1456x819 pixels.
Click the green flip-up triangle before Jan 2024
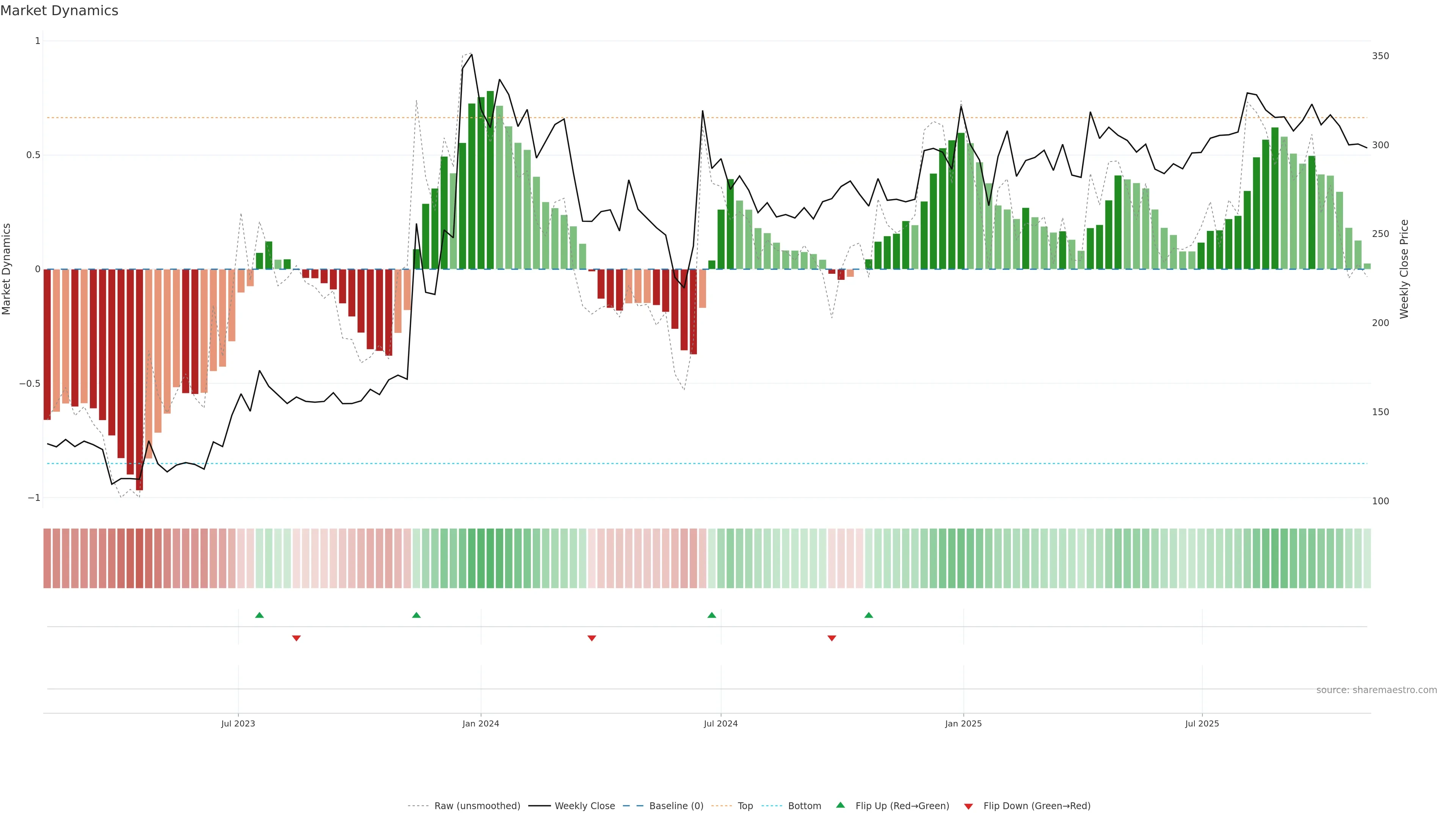click(417, 615)
